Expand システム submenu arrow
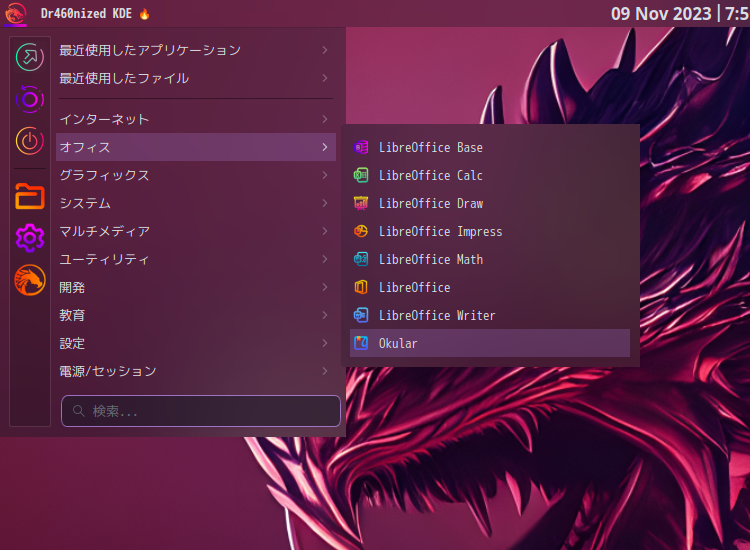The height and width of the screenshot is (550, 750). [325, 203]
